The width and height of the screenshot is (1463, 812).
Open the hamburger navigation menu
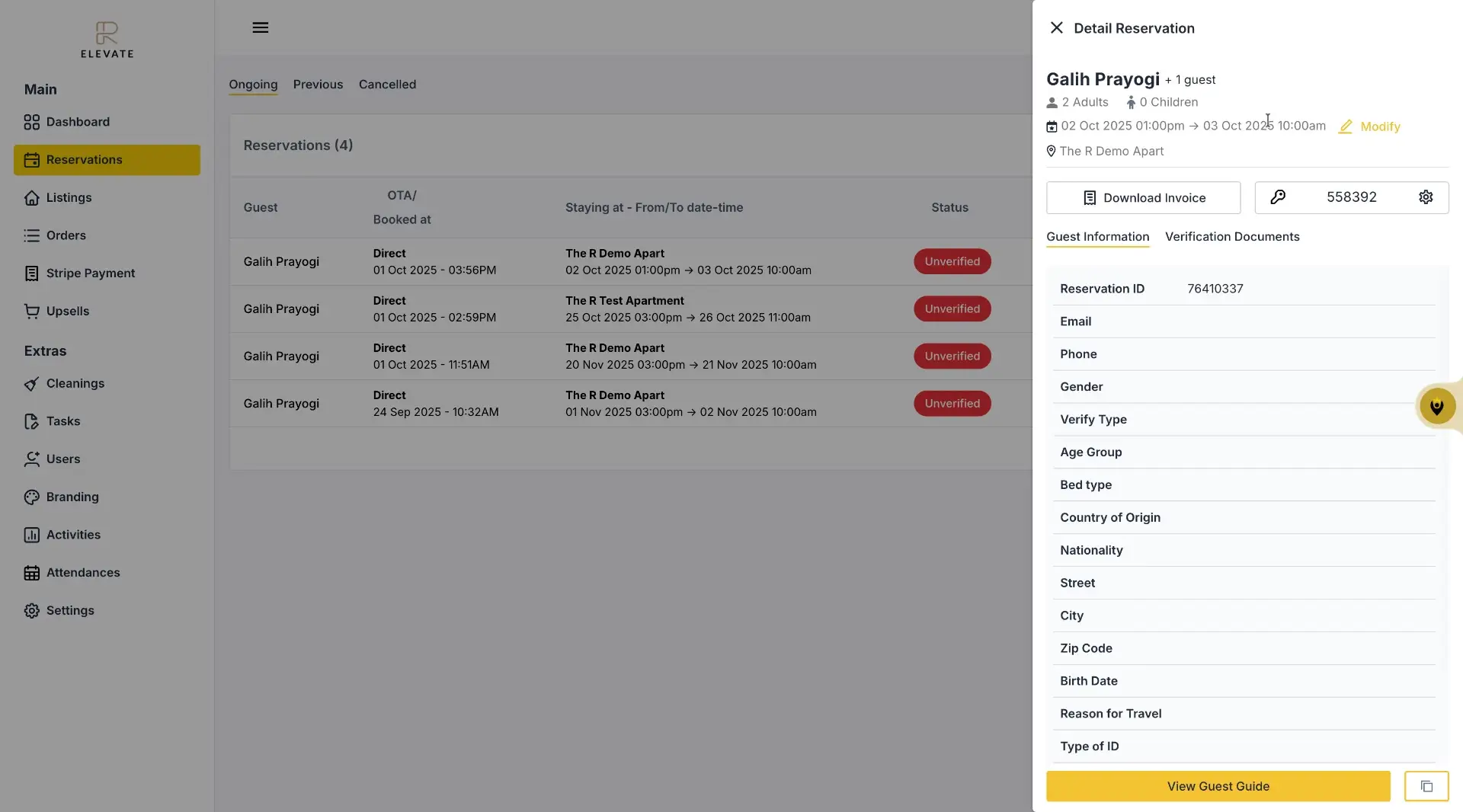(x=260, y=27)
